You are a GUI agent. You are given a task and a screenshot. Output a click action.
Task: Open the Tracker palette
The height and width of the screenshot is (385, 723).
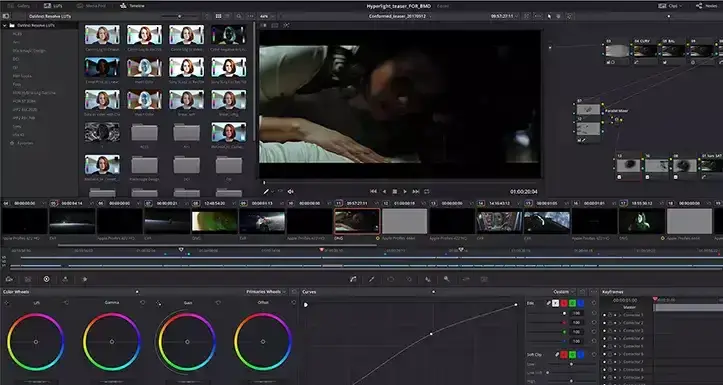click(x=409, y=279)
